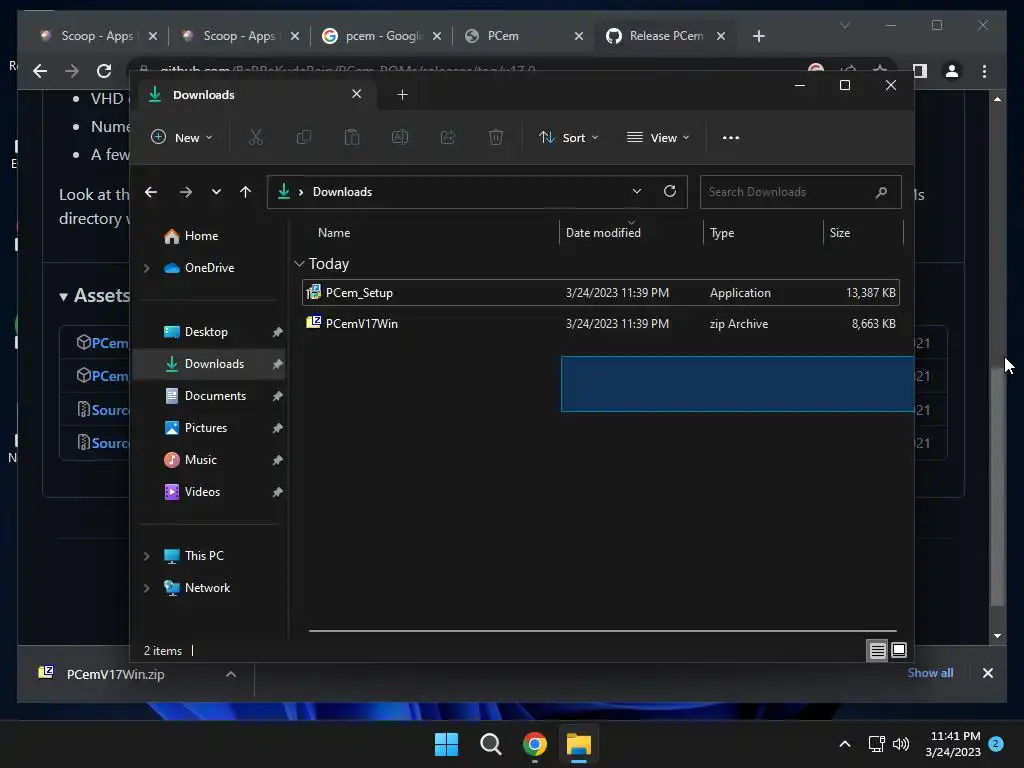Viewport: 1024px width, 768px height.
Task: Select the PCemV17Win zip archive
Action: coord(600,323)
